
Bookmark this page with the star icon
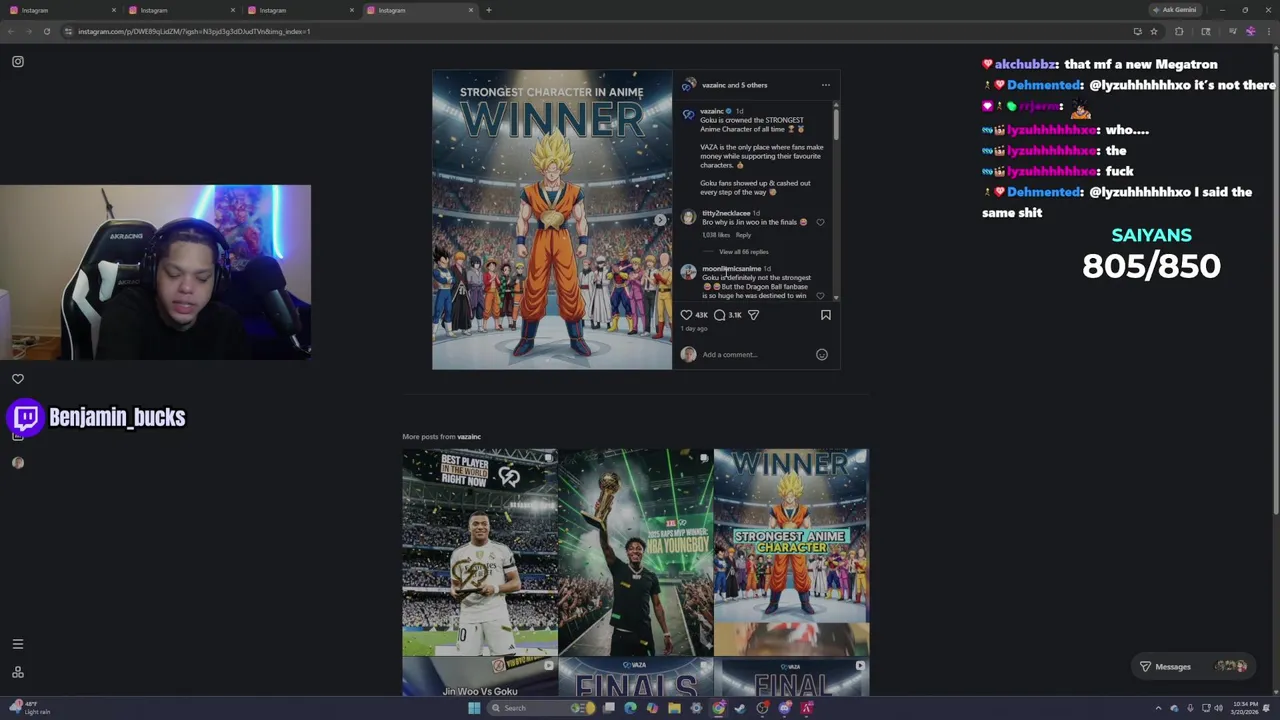[x=1154, y=31]
